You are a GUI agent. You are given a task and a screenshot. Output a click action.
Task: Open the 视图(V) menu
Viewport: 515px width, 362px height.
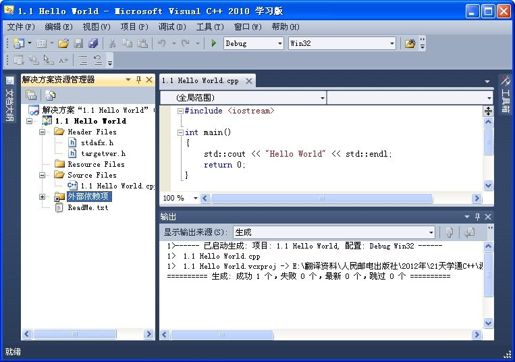96,27
